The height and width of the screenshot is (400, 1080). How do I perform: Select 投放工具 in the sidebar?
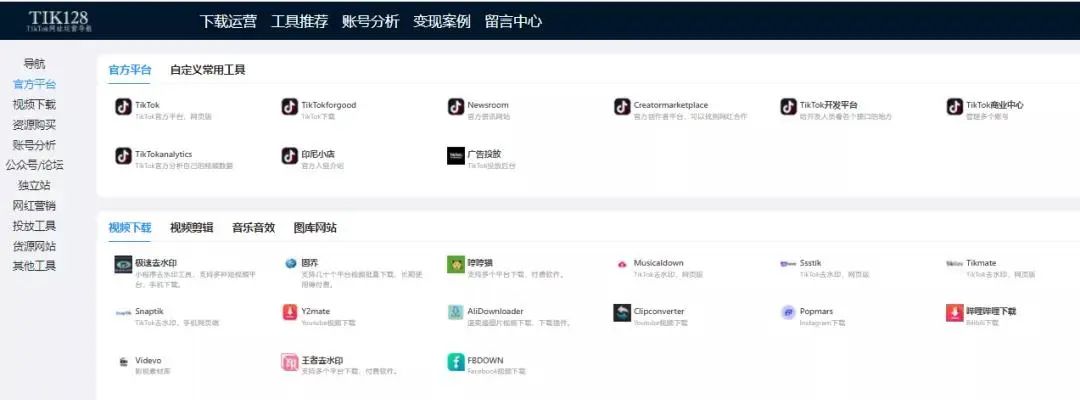(x=34, y=226)
